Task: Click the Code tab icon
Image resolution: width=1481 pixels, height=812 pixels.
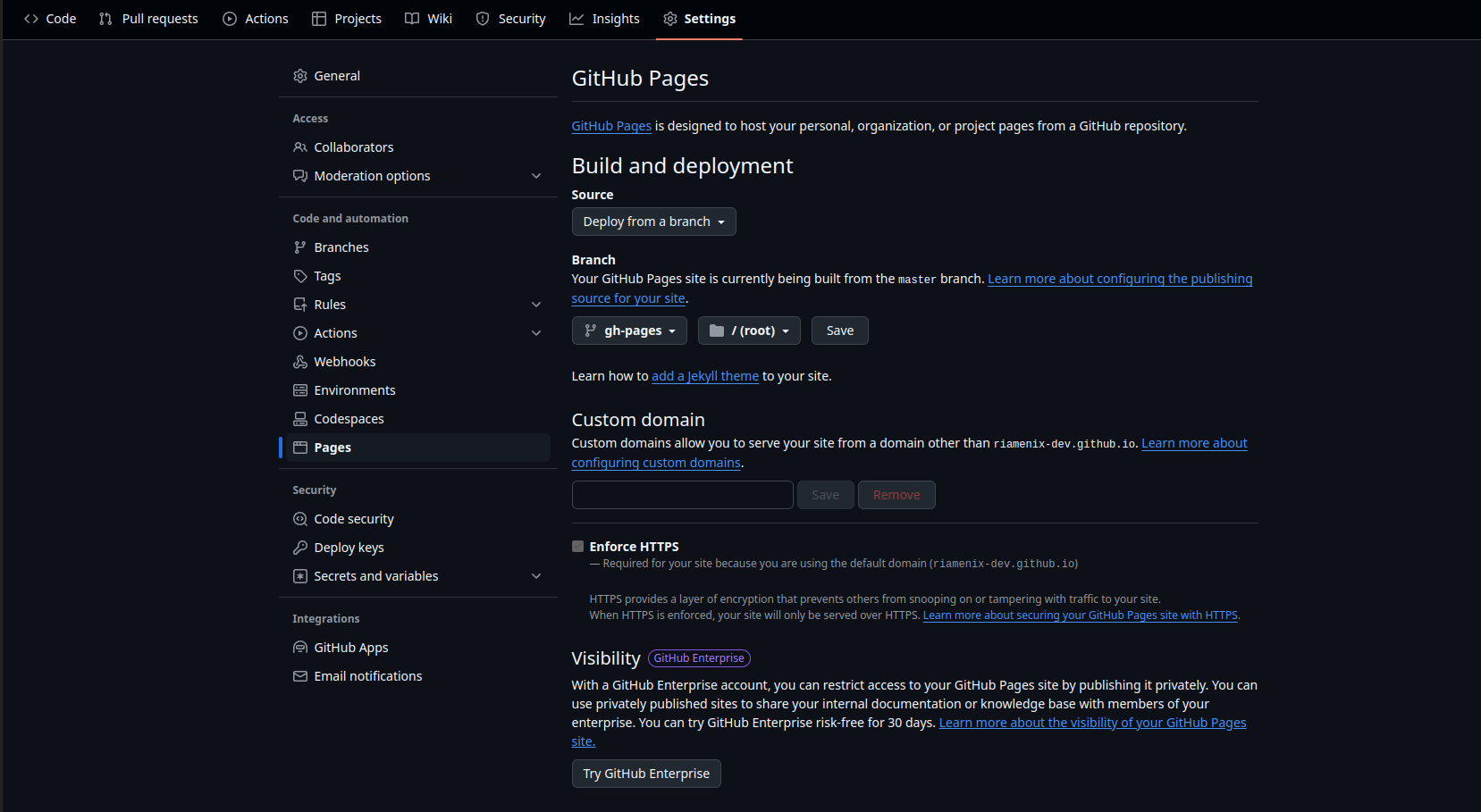Action: (x=31, y=19)
